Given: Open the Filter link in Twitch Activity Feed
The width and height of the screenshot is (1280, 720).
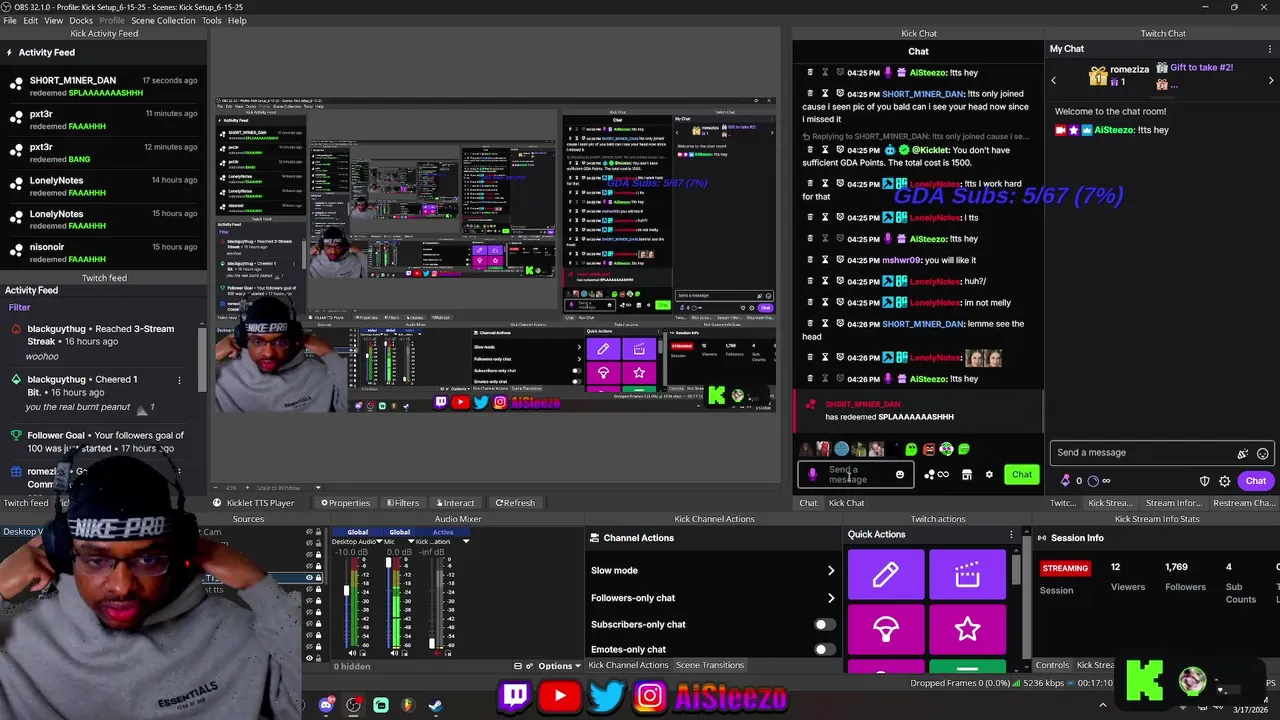Looking at the screenshot, I should tap(19, 308).
